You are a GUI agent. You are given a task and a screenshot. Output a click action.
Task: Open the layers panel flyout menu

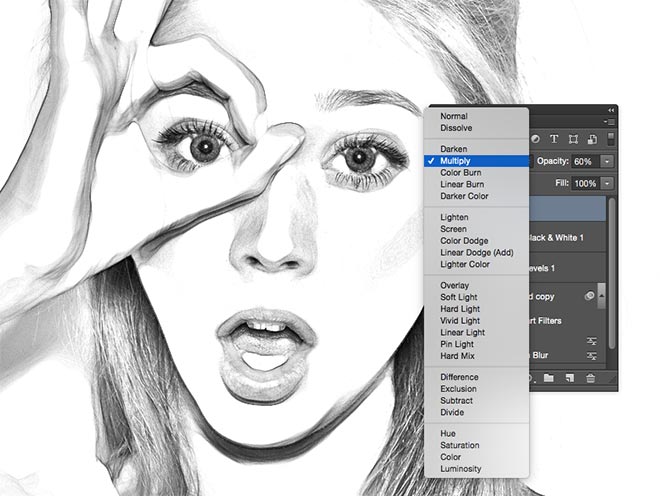(607, 121)
